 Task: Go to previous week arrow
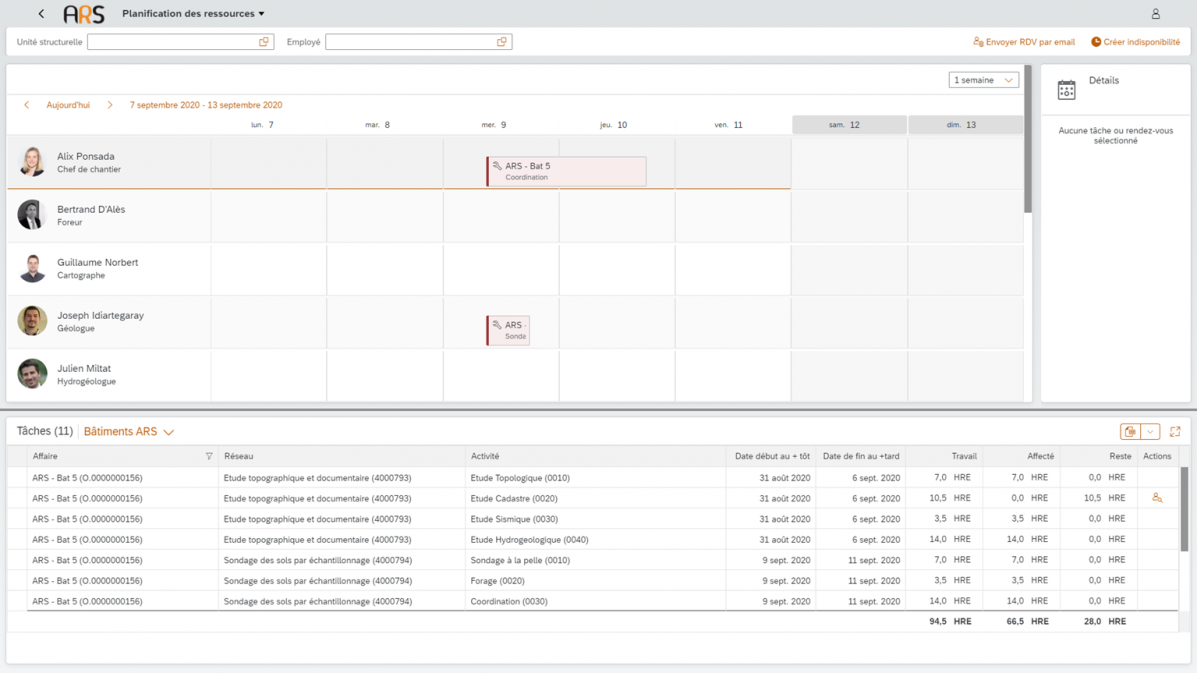[x=27, y=105]
